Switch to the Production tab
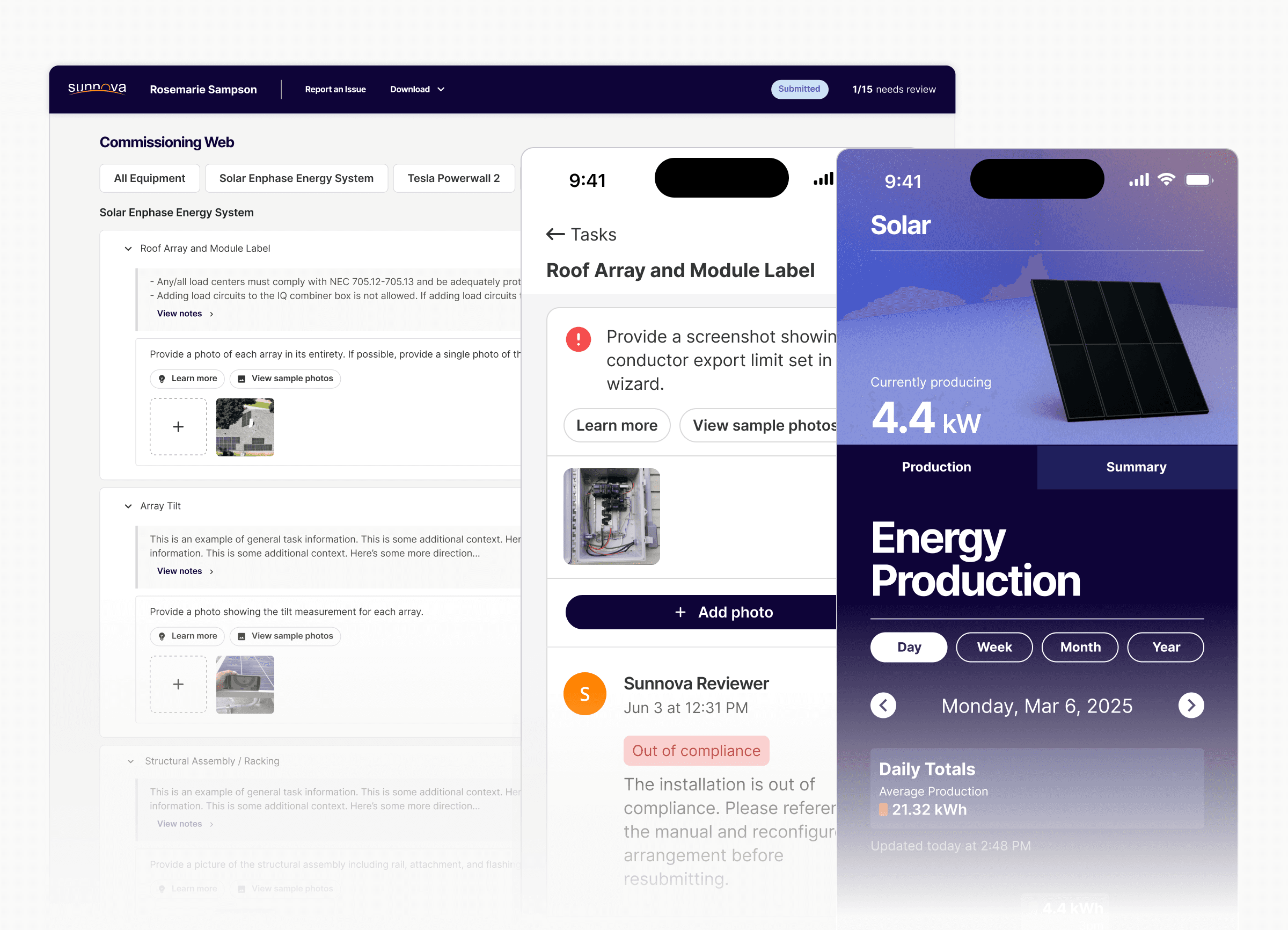Image resolution: width=1288 pixels, height=930 pixels. point(936,467)
